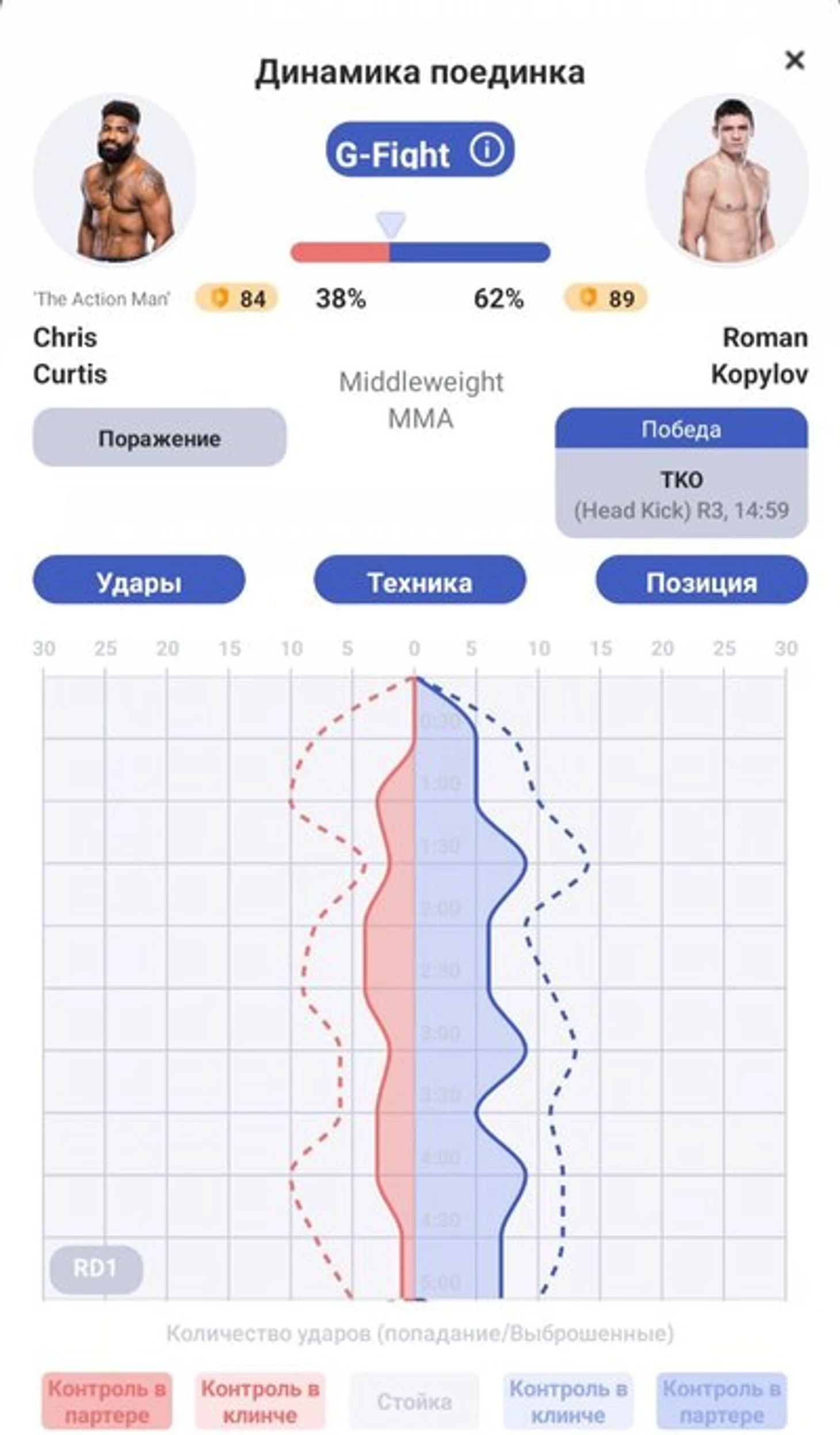Open Roman Kopylov fighter photo
The width and height of the screenshot is (840, 1435).
[x=727, y=179]
